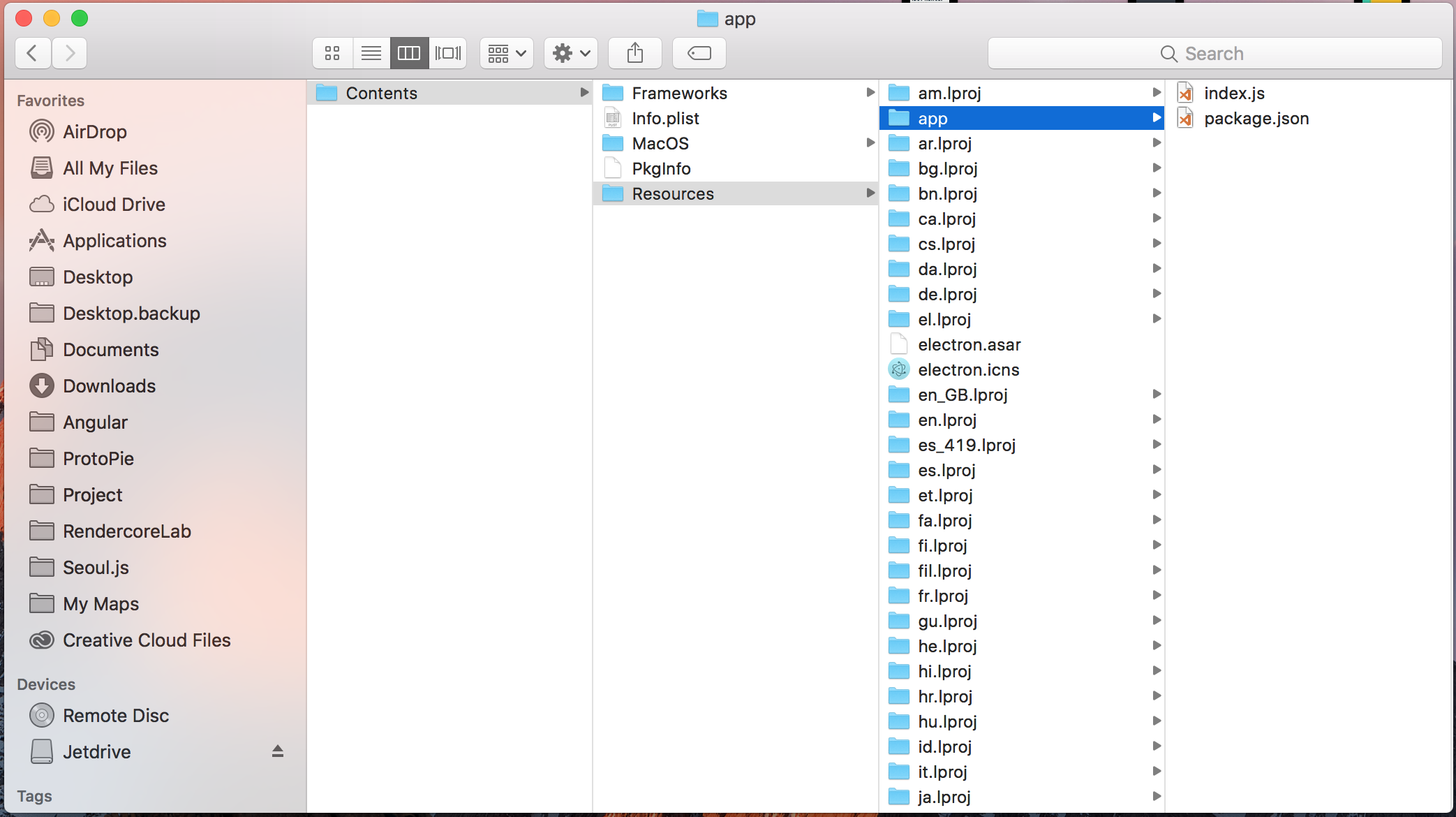Screen dimensions: 1456x817
Task: Switch to list view mode
Action: 371,53
